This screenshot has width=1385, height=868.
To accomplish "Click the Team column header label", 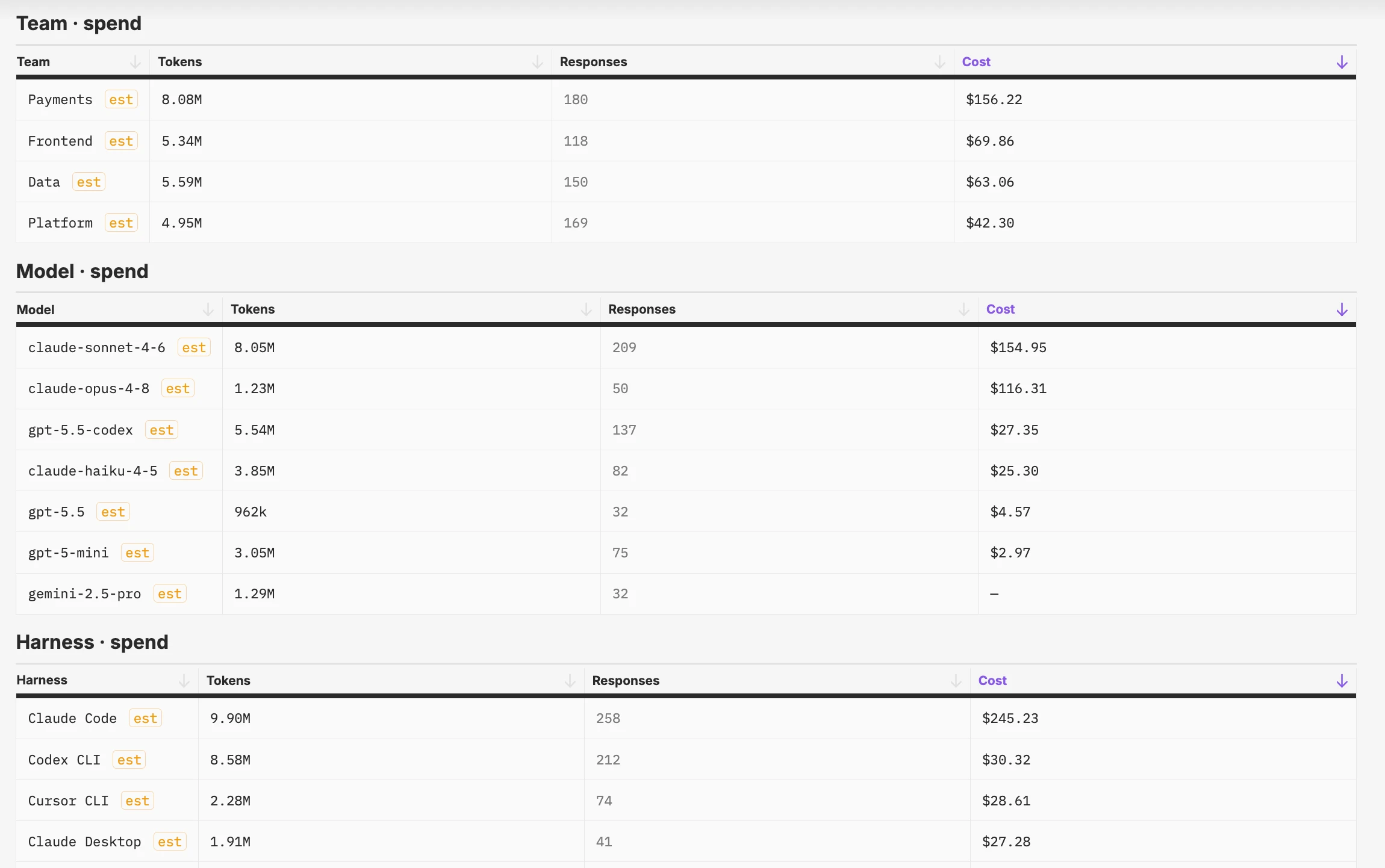I will [x=33, y=62].
